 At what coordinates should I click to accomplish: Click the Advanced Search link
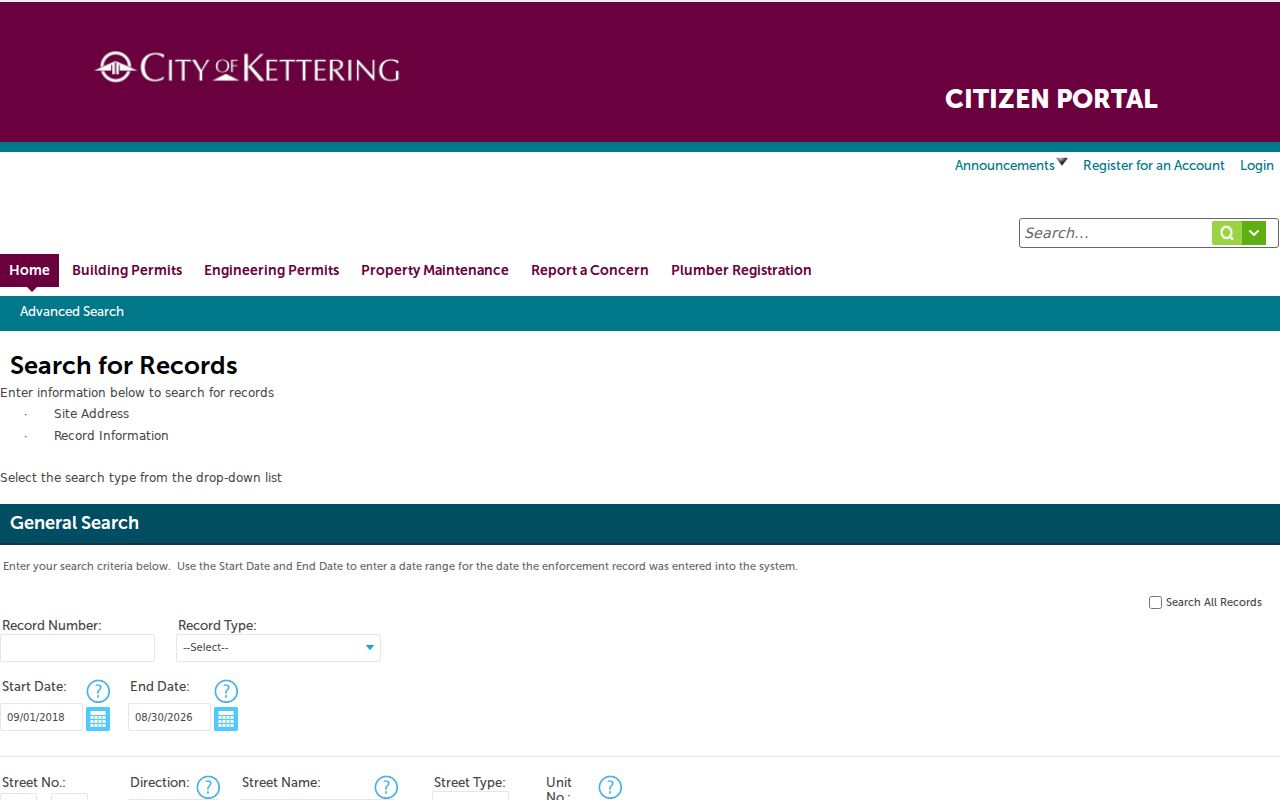coord(72,312)
